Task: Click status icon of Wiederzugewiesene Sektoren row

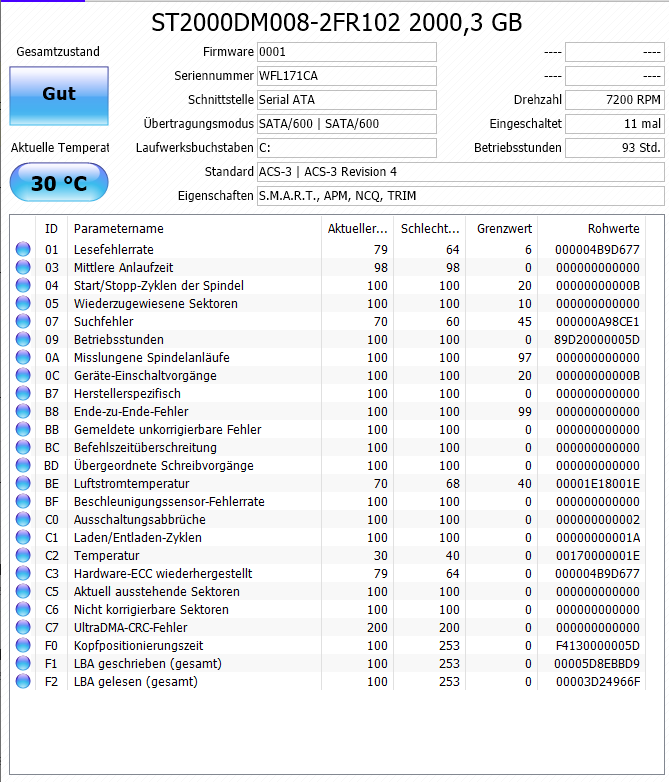Action: click(23, 303)
